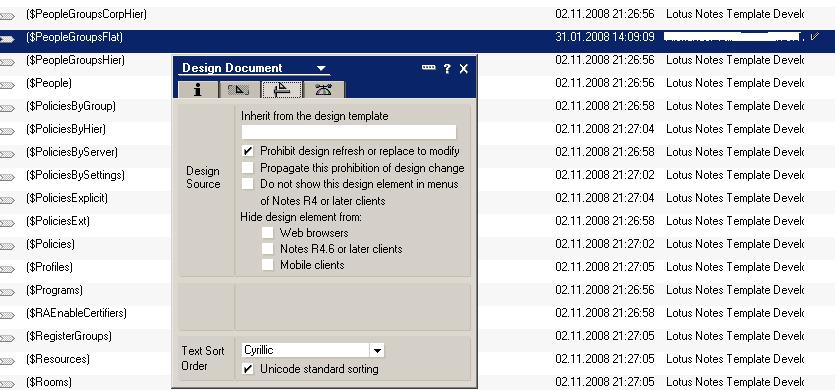Click the view icon beside ($PeopleGroupsCorpHier)
The width and height of the screenshot is (835, 390).
(7, 17)
